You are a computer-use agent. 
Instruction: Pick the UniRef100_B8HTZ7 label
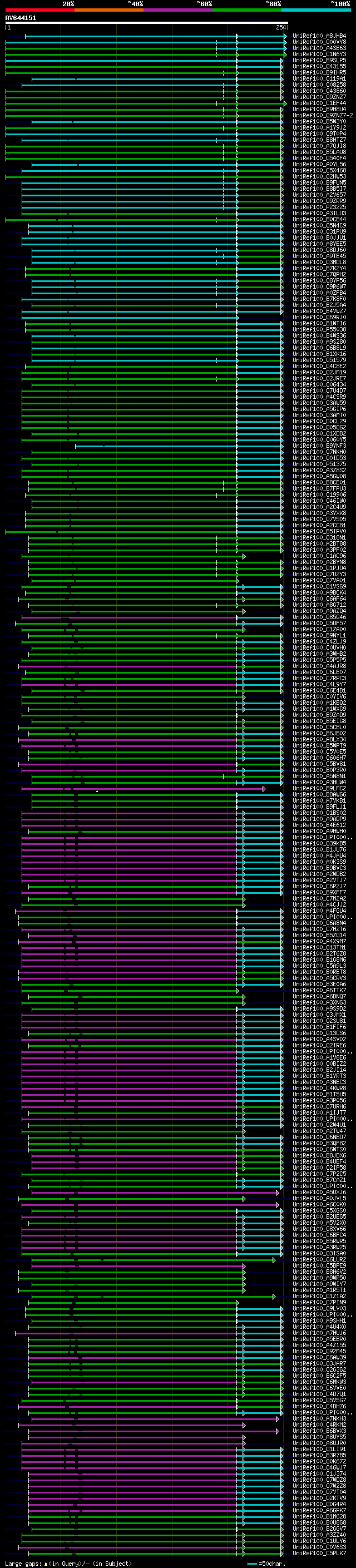[x=319, y=140]
